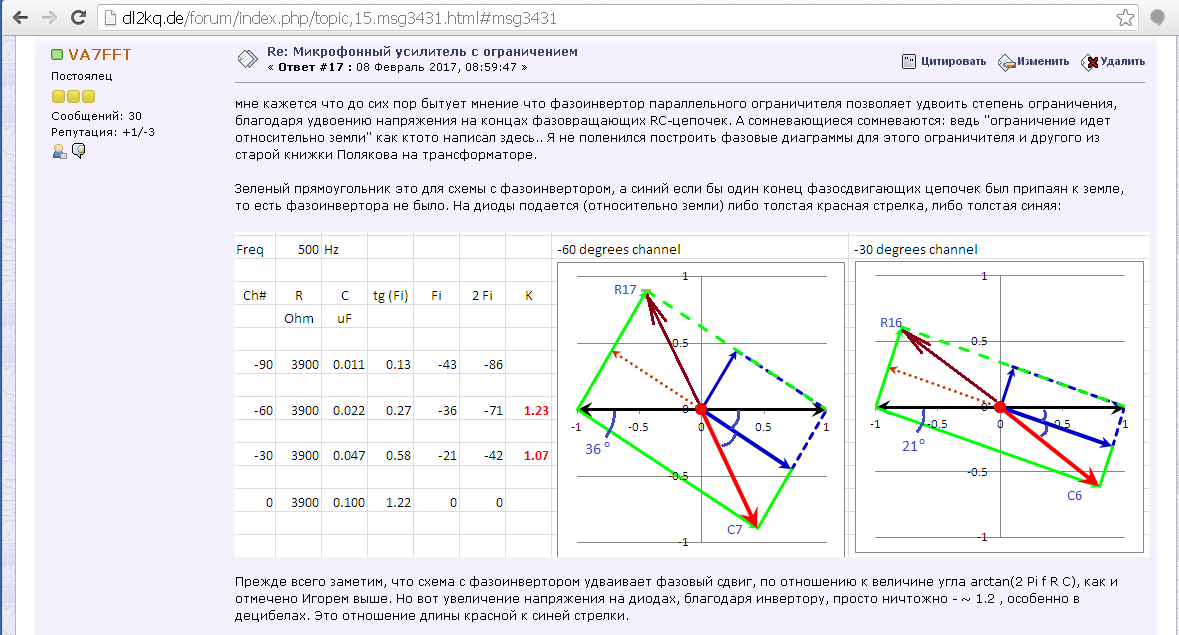Click the RC frequency table image

tap(392, 395)
